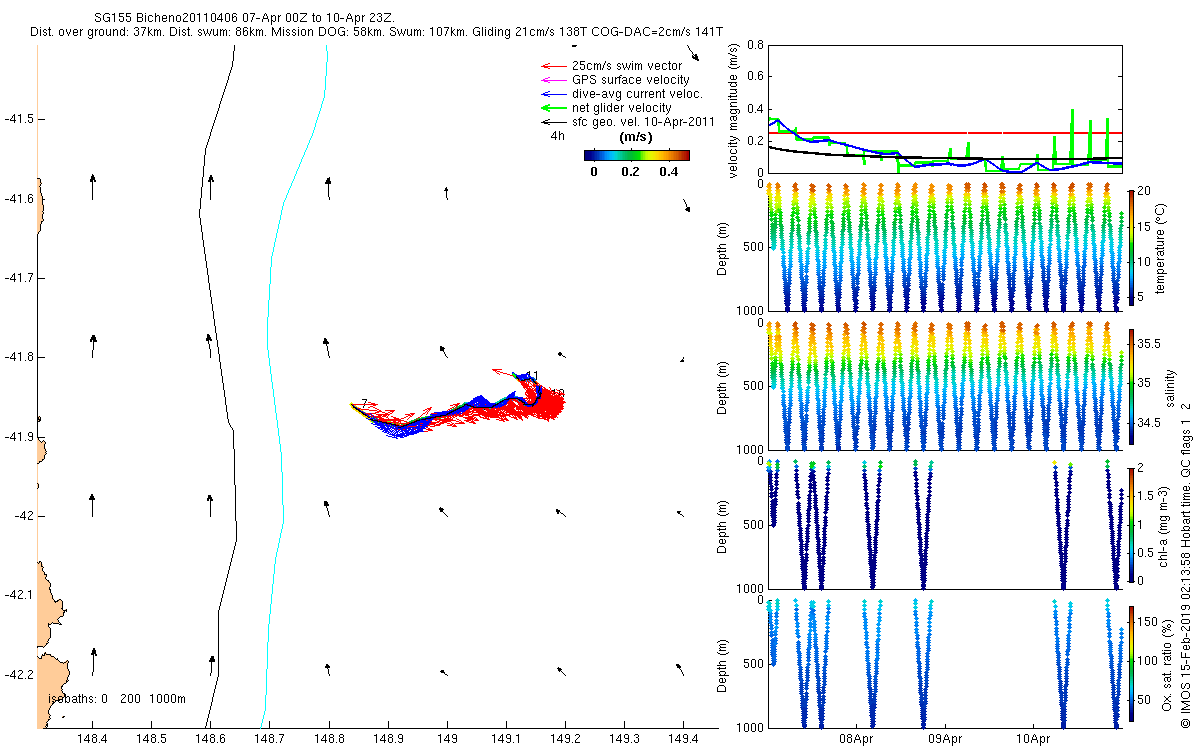The height and width of the screenshot is (750, 1200).
Task: Click the -41.8 latitude tick label
Action: [x=17, y=357]
